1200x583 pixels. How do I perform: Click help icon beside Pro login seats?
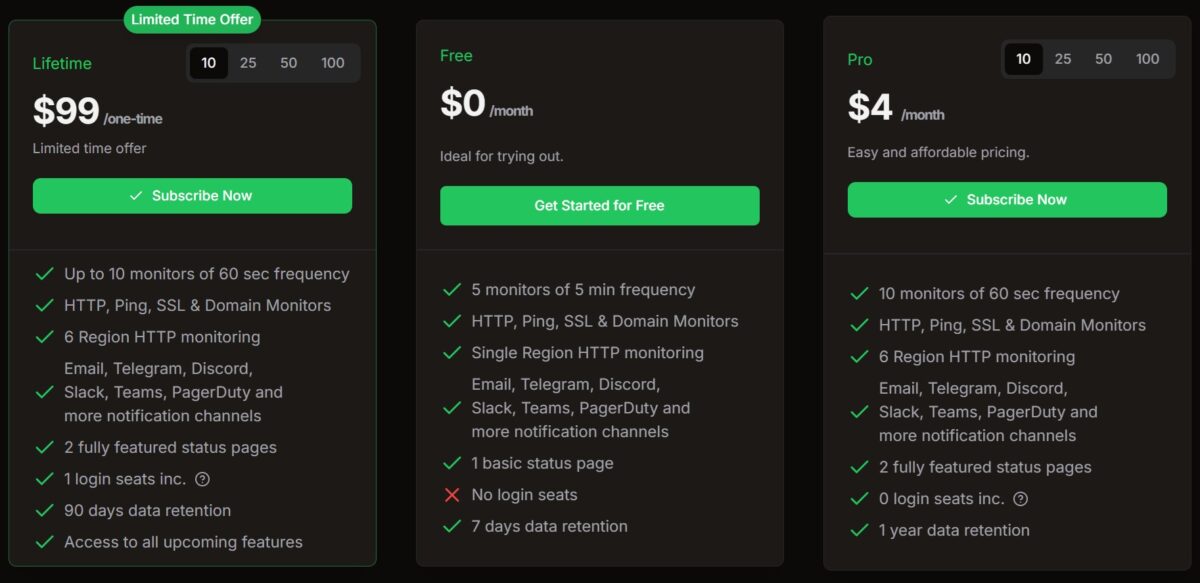pos(1020,499)
